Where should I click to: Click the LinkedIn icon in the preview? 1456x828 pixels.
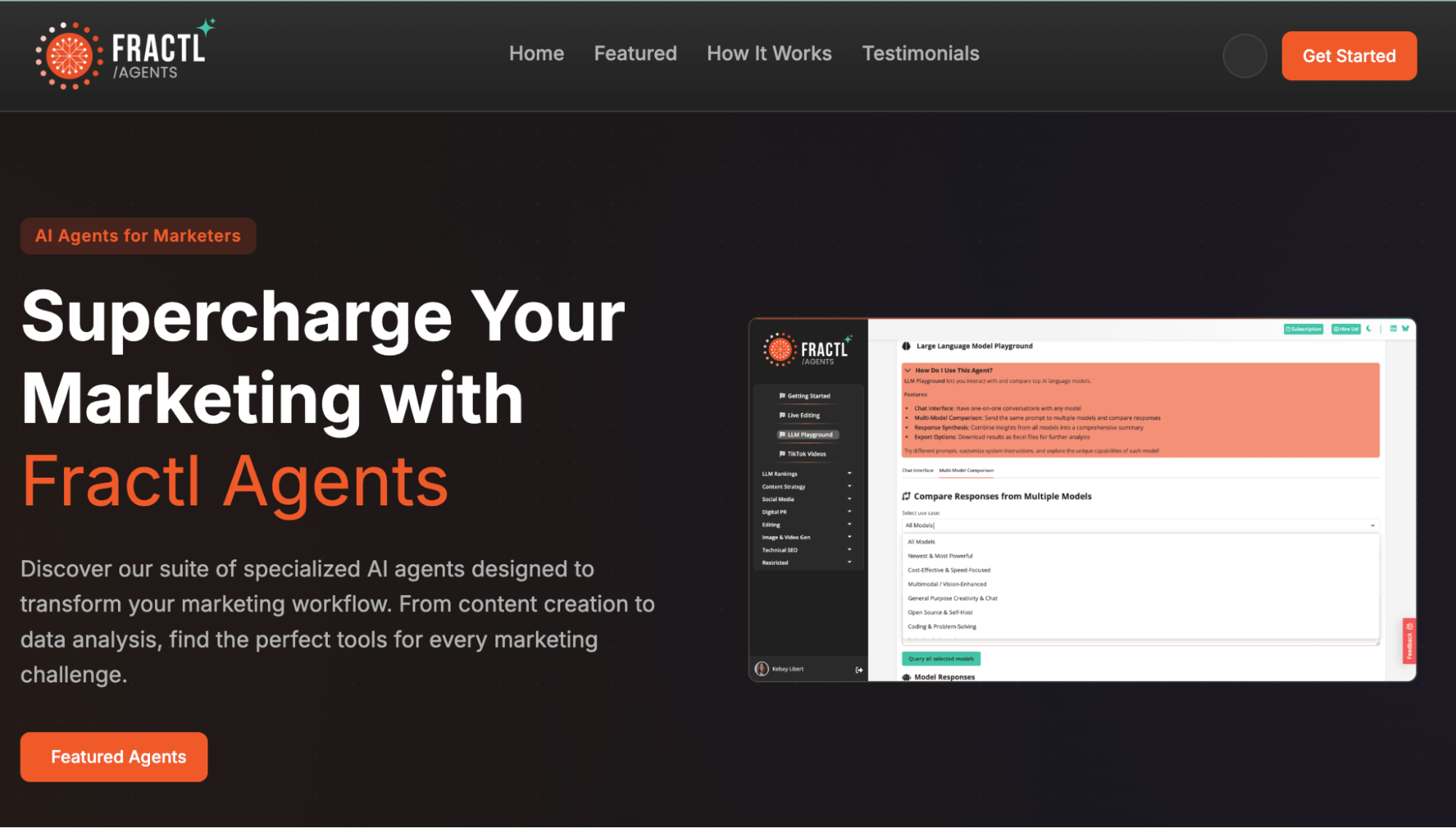(1393, 328)
